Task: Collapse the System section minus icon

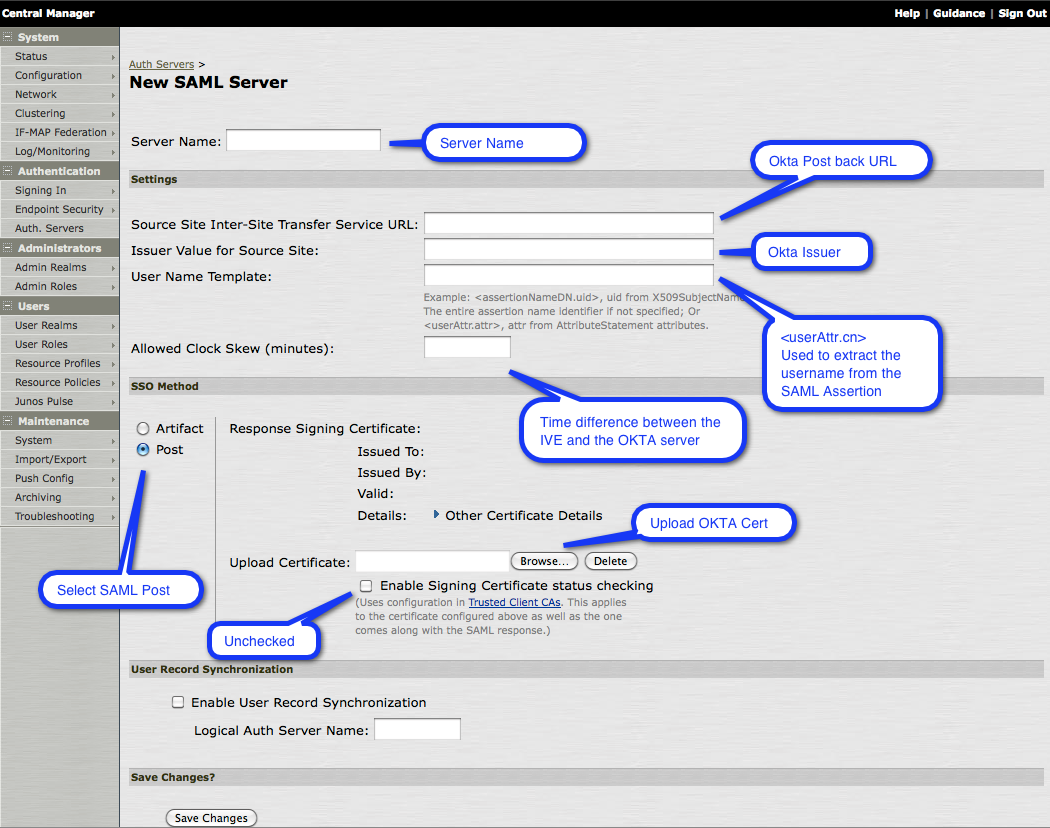Action: pos(8,37)
